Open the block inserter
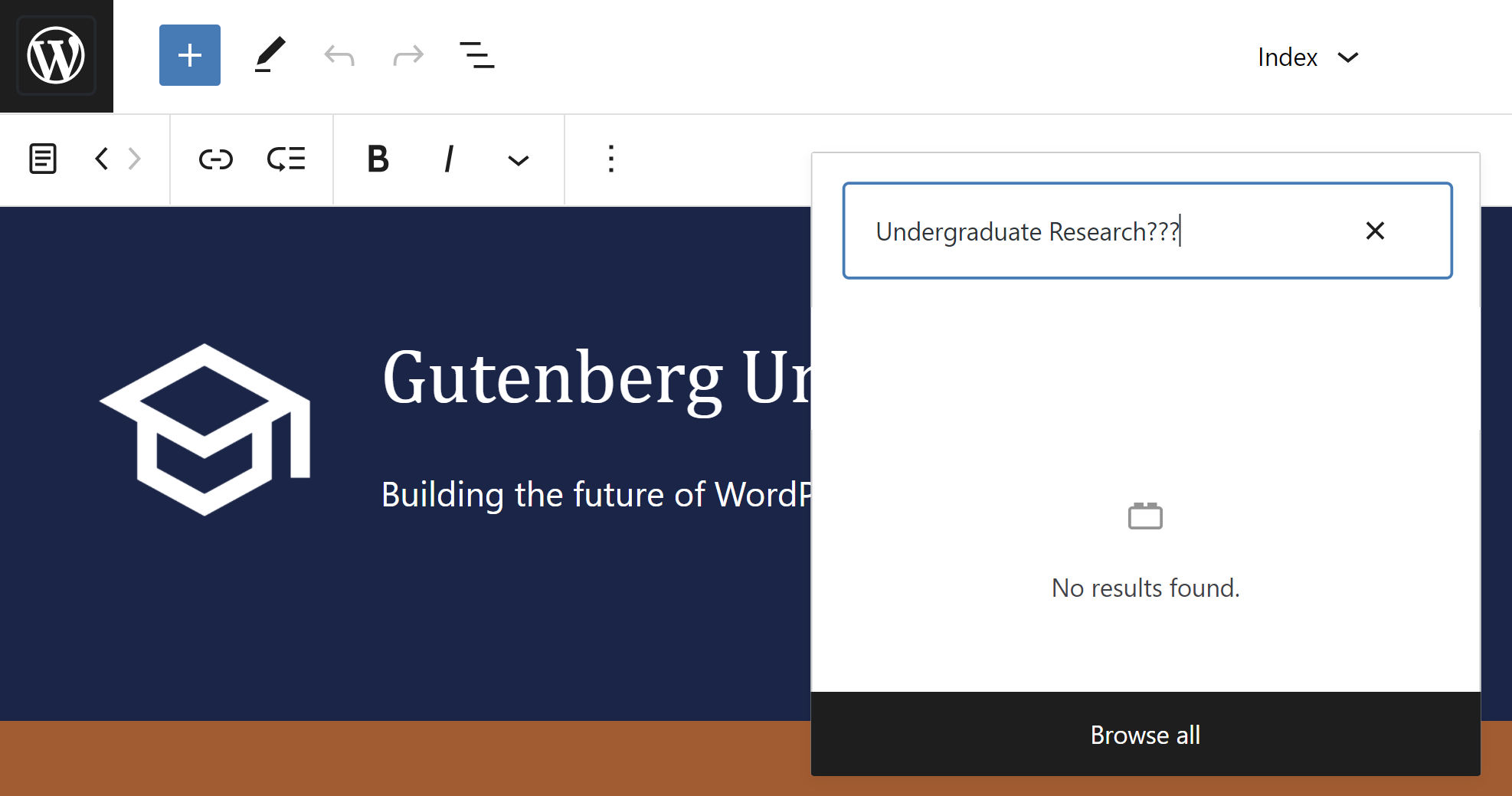 click(189, 54)
